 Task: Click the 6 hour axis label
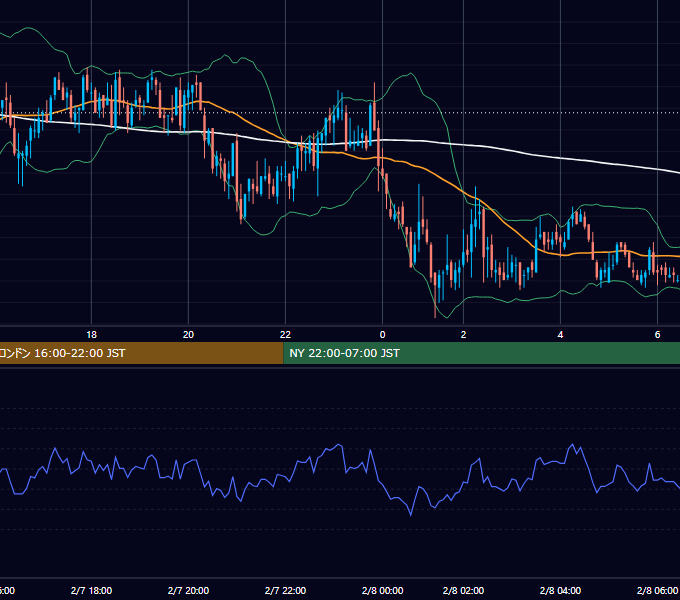657,335
